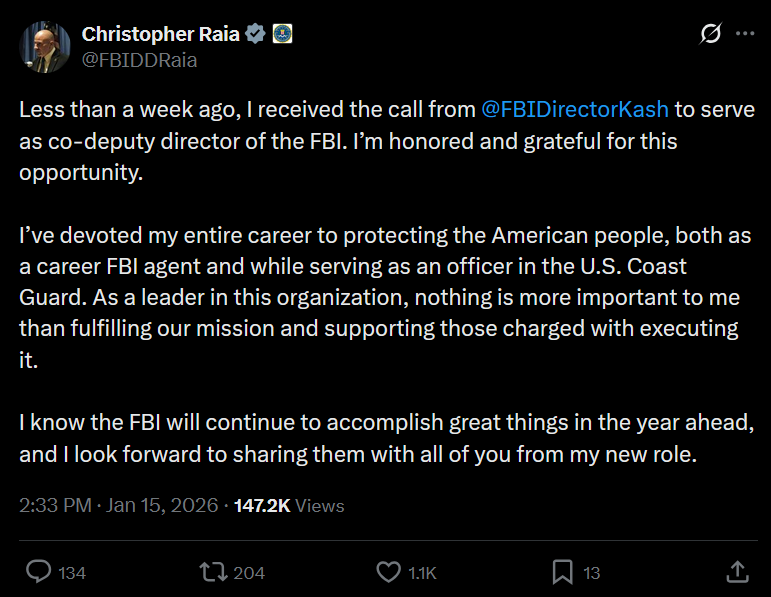Click the Reply speech bubble icon
This screenshot has height=597, width=771.
click(38, 572)
